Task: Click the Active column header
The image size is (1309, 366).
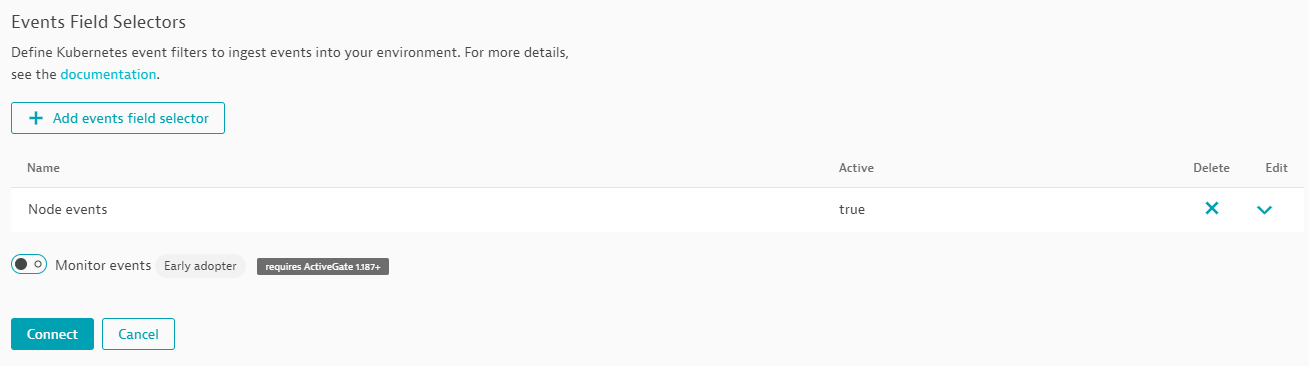Action: point(856,168)
